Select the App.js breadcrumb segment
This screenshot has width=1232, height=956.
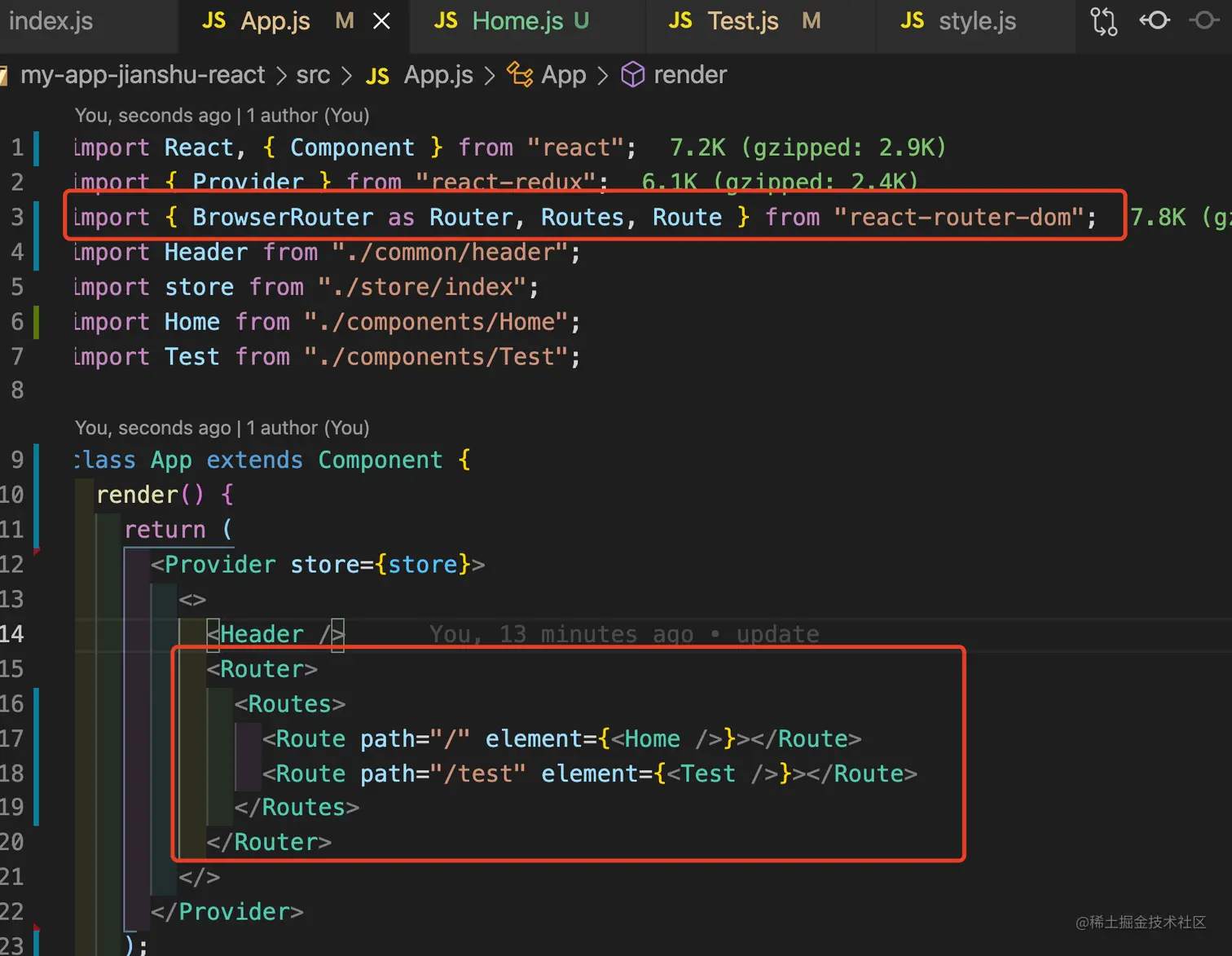[438, 75]
